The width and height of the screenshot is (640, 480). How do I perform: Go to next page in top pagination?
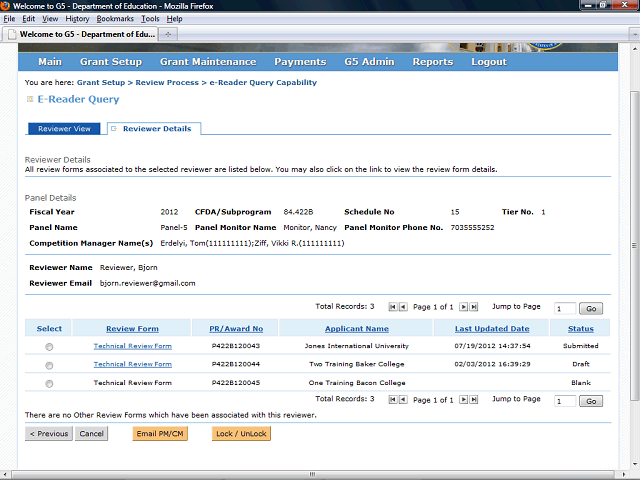point(463,307)
